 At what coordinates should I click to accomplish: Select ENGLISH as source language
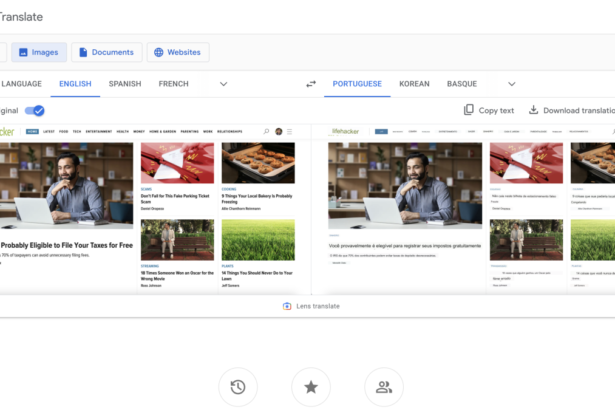[75, 84]
